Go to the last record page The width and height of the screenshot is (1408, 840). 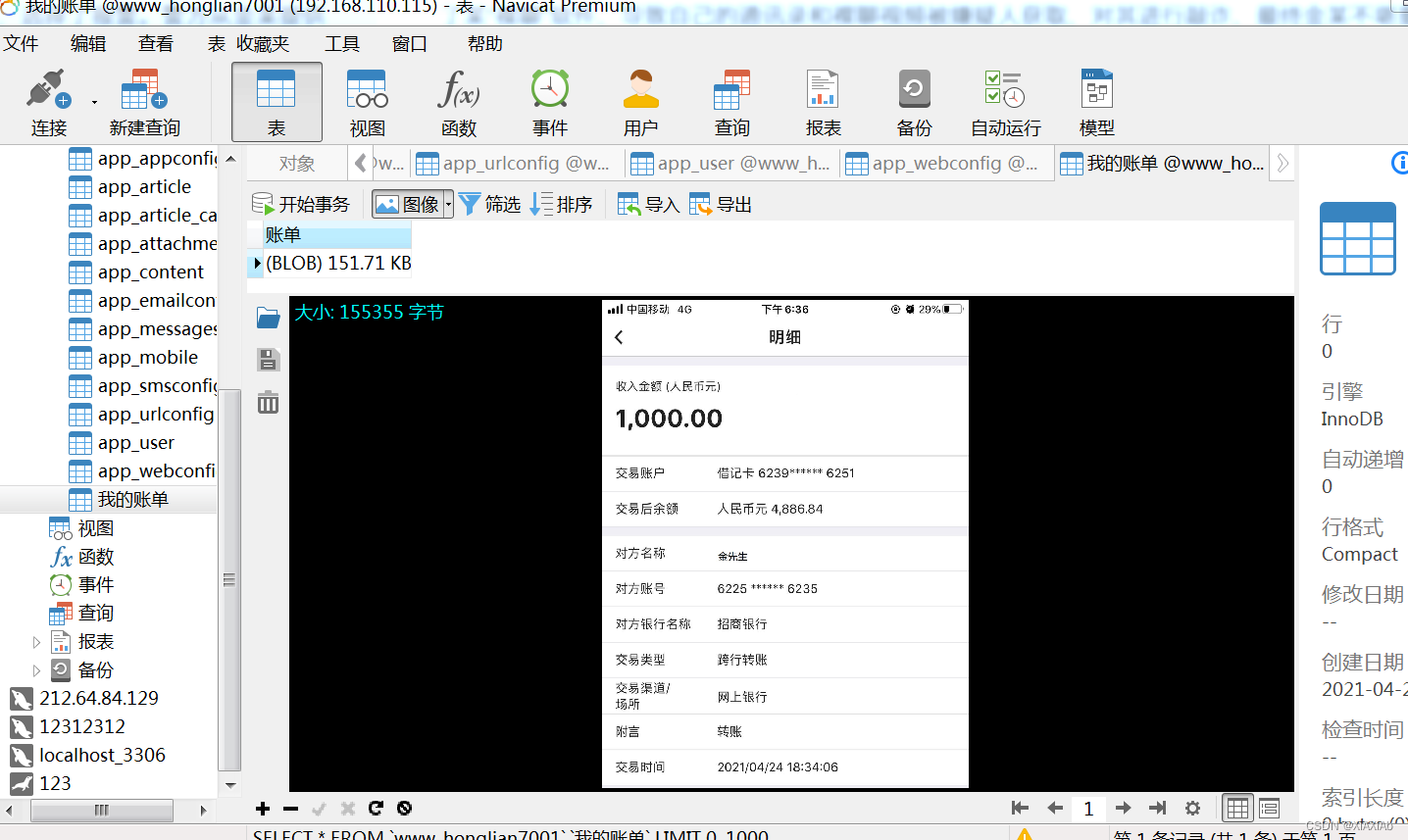coord(1158,809)
